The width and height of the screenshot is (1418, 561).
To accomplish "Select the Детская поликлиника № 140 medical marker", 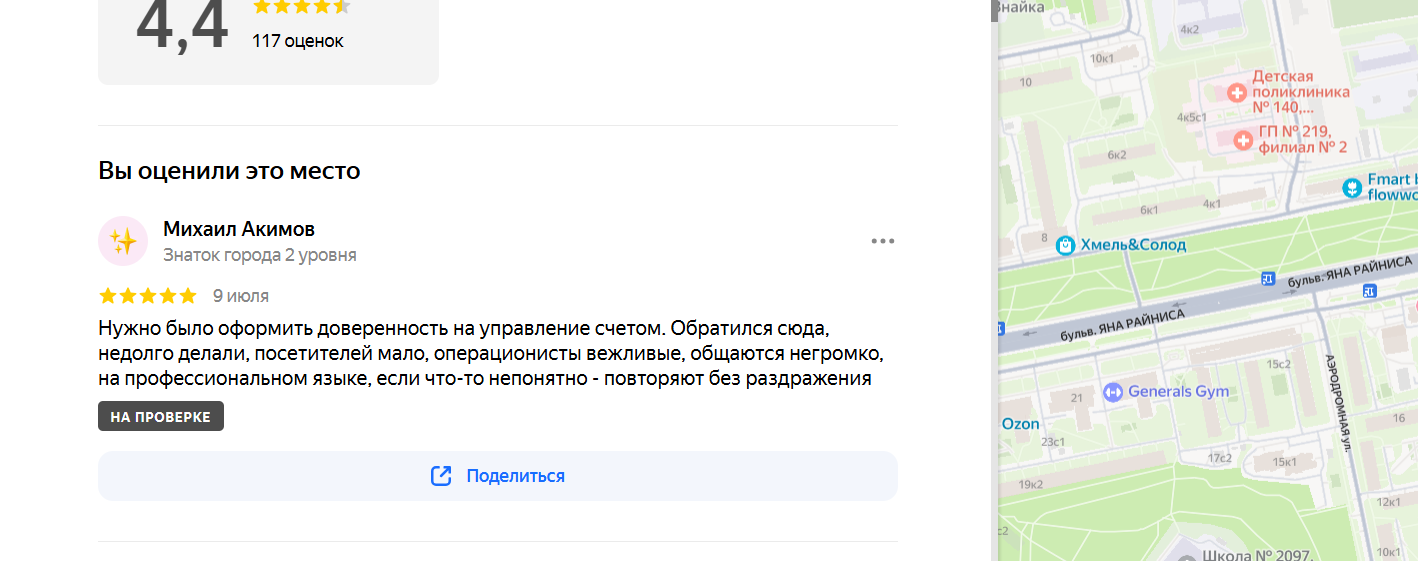I will (x=1237, y=92).
